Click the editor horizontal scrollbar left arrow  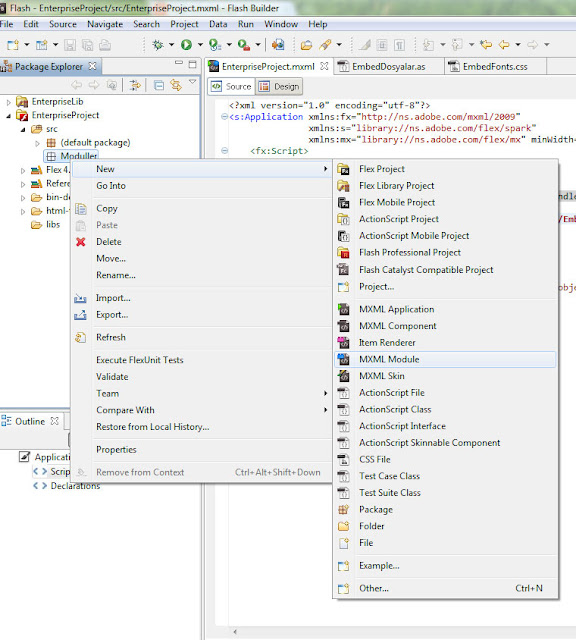click(x=235, y=632)
